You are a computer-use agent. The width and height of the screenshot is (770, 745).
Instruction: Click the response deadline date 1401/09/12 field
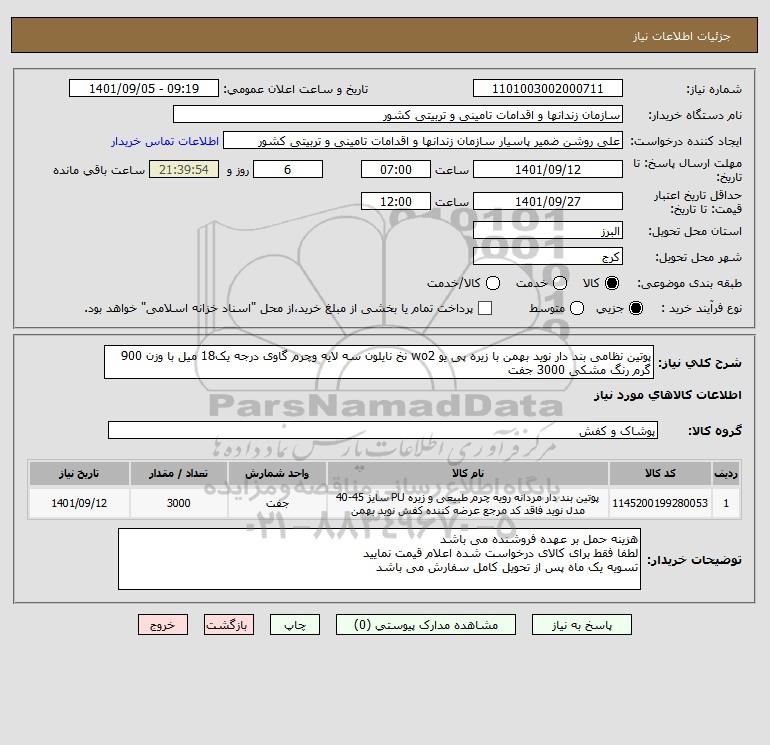click(548, 169)
